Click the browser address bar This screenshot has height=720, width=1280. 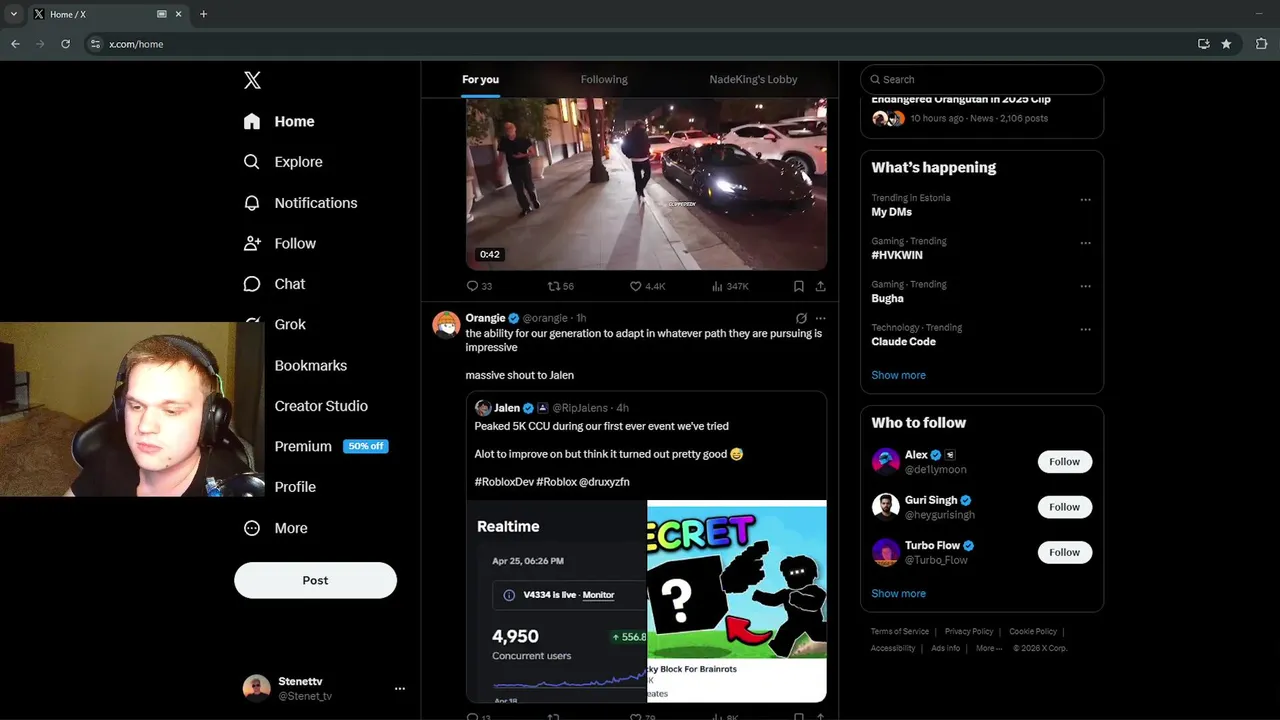640,44
